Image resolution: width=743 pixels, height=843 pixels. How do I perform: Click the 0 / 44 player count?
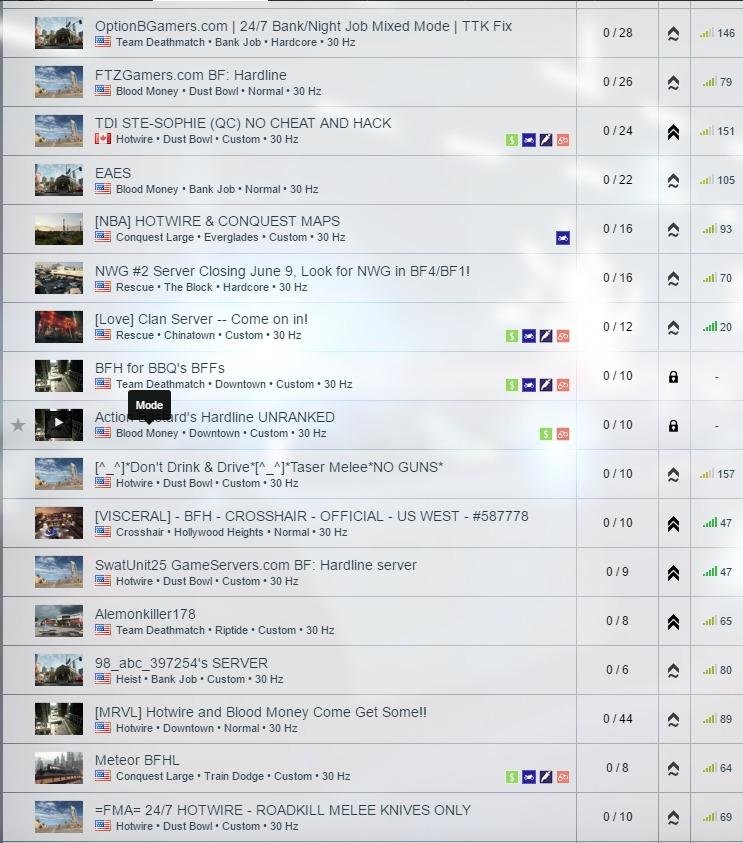pyautogui.click(x=617, y=719)
